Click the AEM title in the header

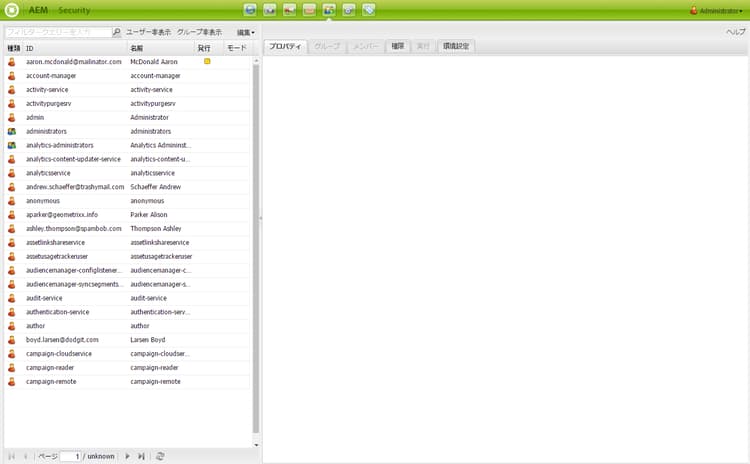coord(38,10)
